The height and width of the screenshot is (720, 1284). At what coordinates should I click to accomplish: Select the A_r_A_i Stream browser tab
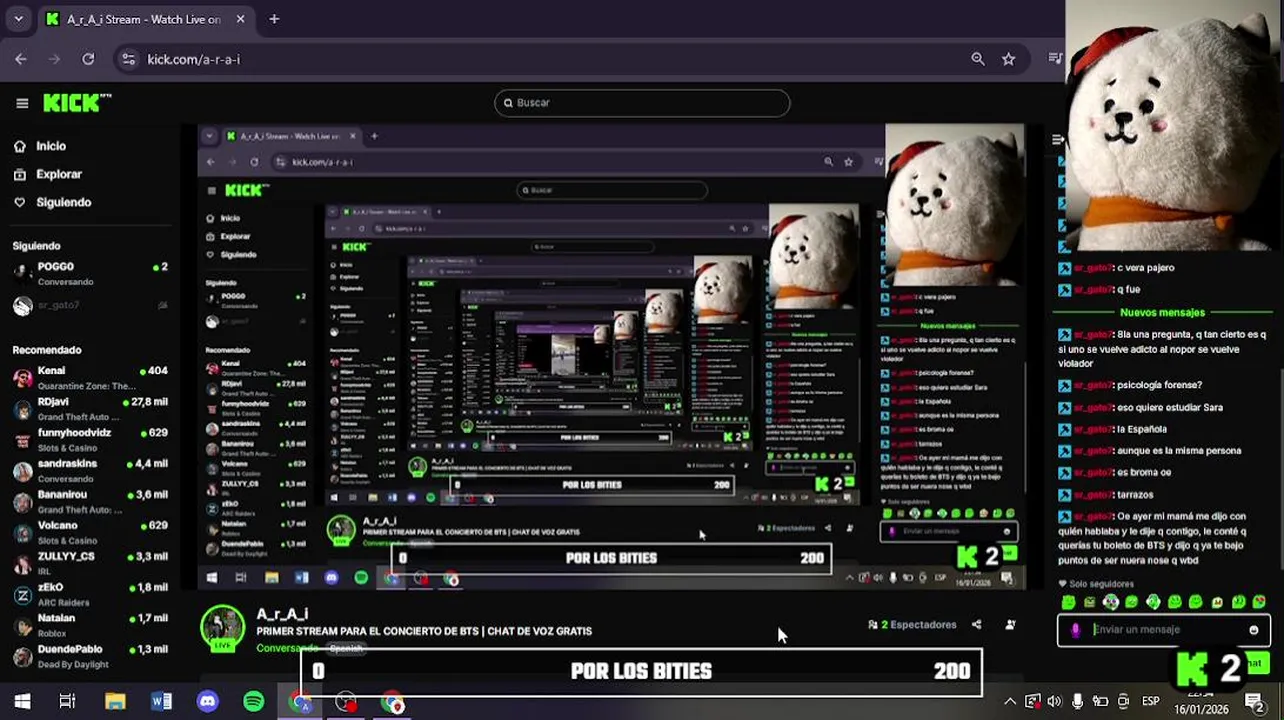point(145,19)
